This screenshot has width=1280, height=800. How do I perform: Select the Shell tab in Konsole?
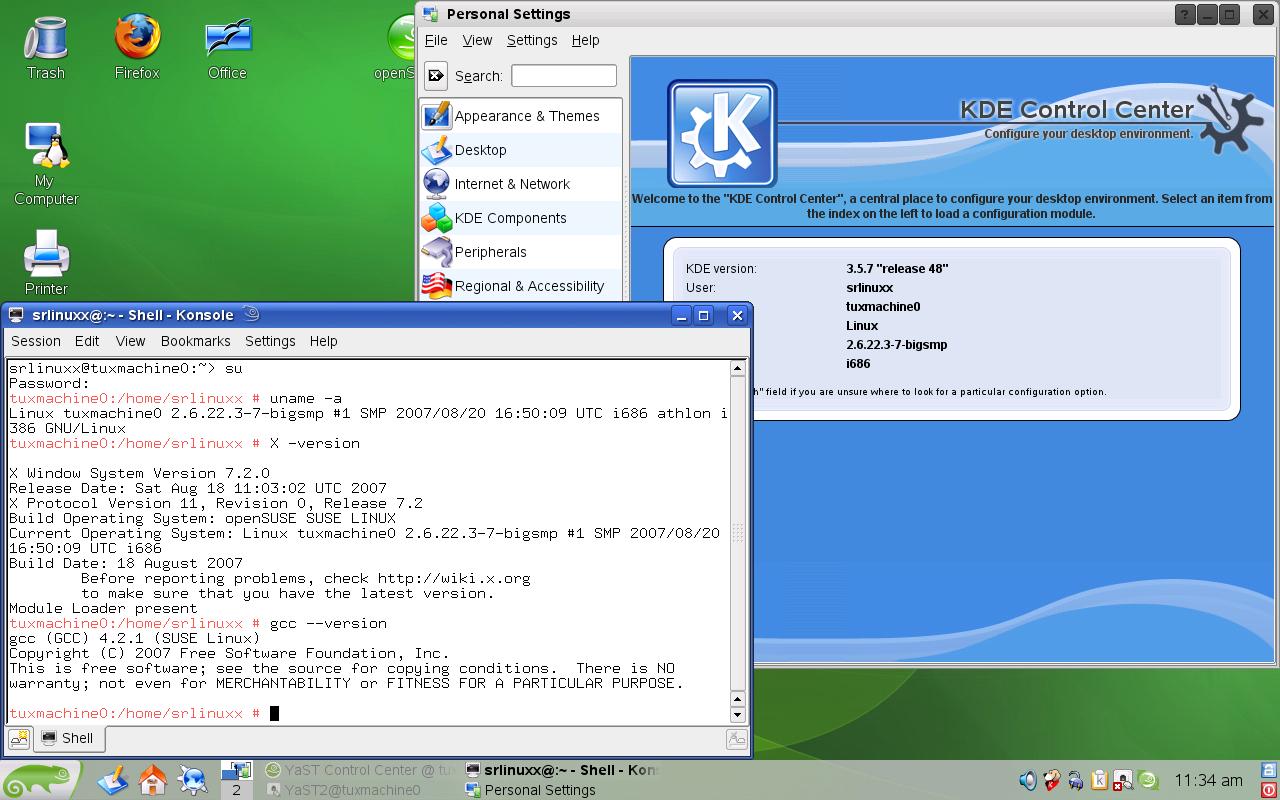pyautogui.click(x=68, y=739)
